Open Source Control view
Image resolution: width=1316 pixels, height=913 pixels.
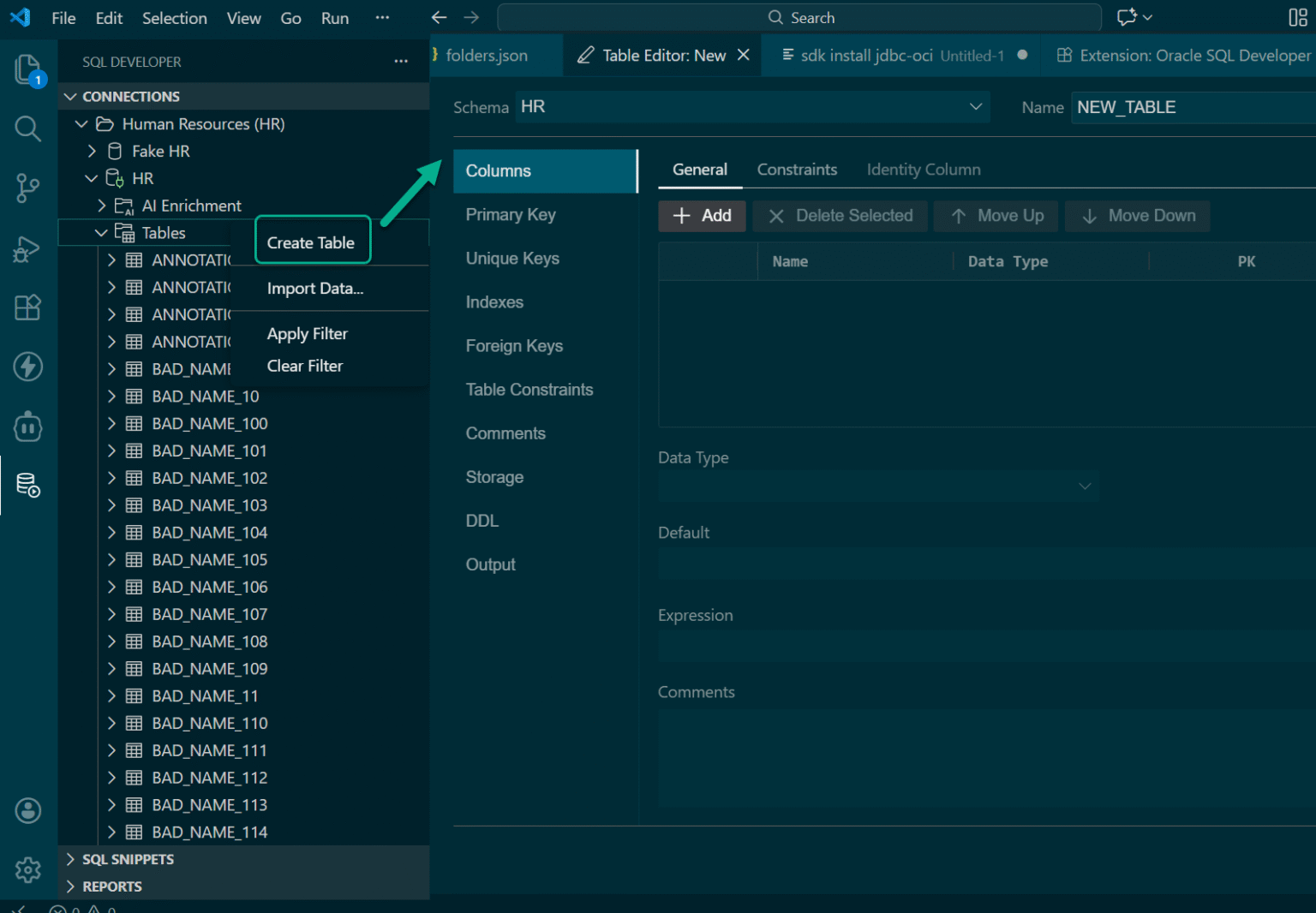pos(27,188)
